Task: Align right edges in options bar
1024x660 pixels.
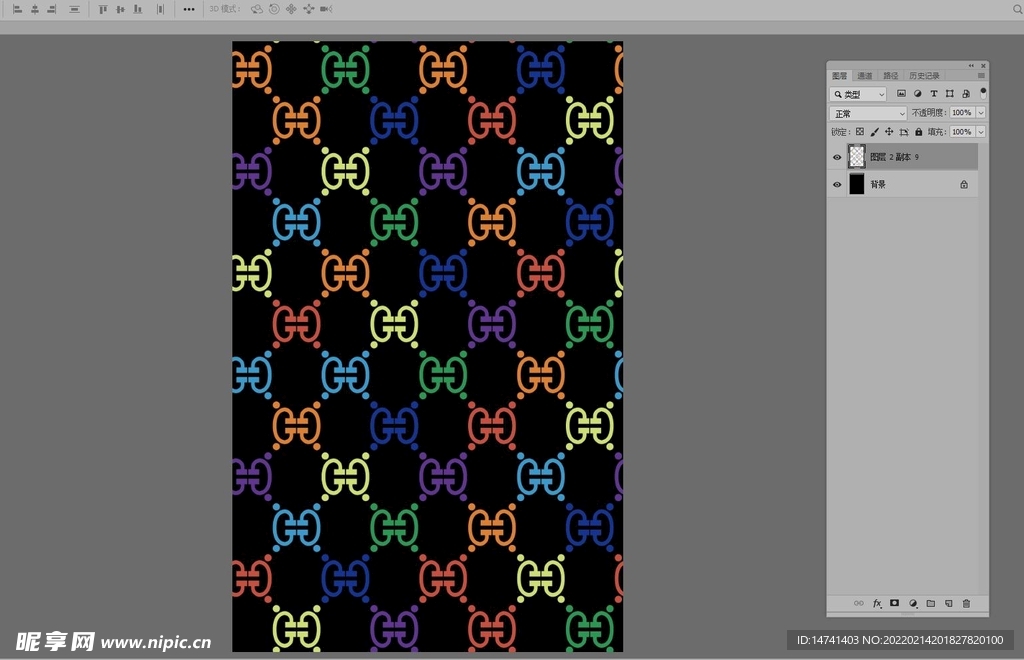Action: (x=52, y=9)
